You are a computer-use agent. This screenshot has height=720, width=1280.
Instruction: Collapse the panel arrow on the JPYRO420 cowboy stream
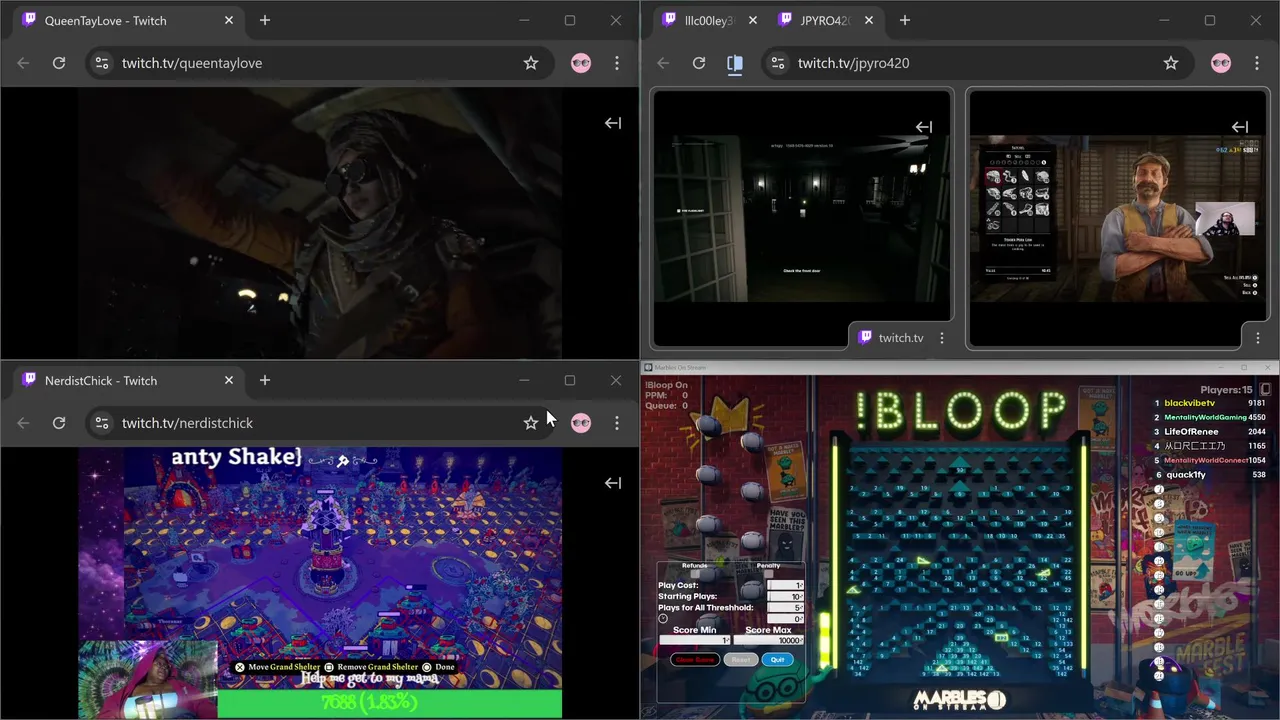tap(1240, 127)
